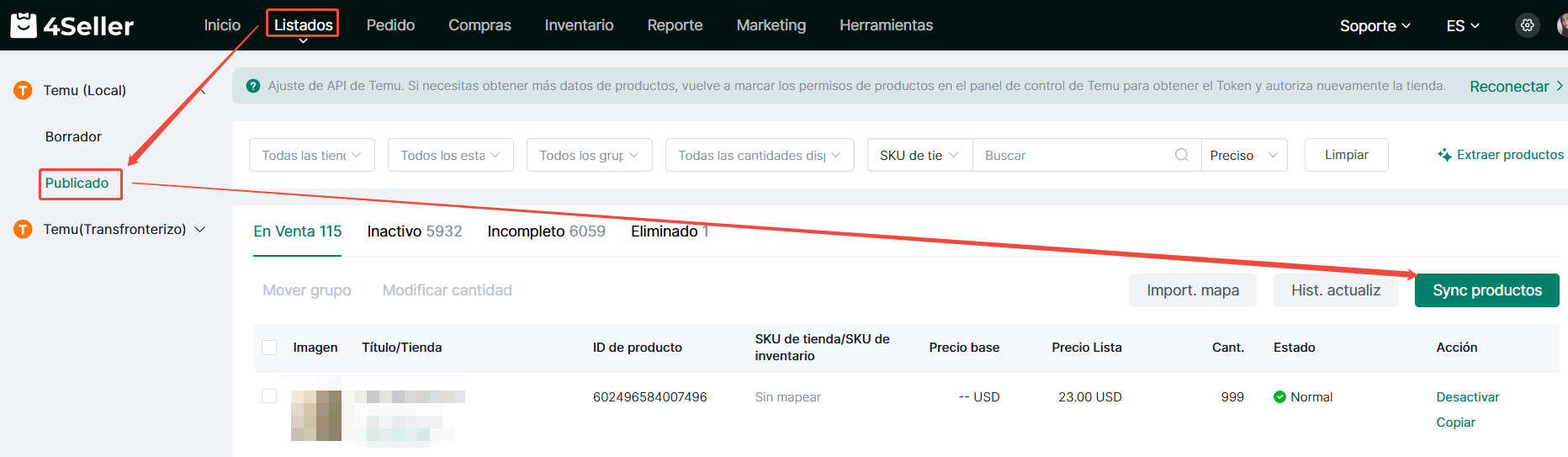Click Modificar cantidad
The height and width of the screenshot is (457, 1568).
coord(447,290)
